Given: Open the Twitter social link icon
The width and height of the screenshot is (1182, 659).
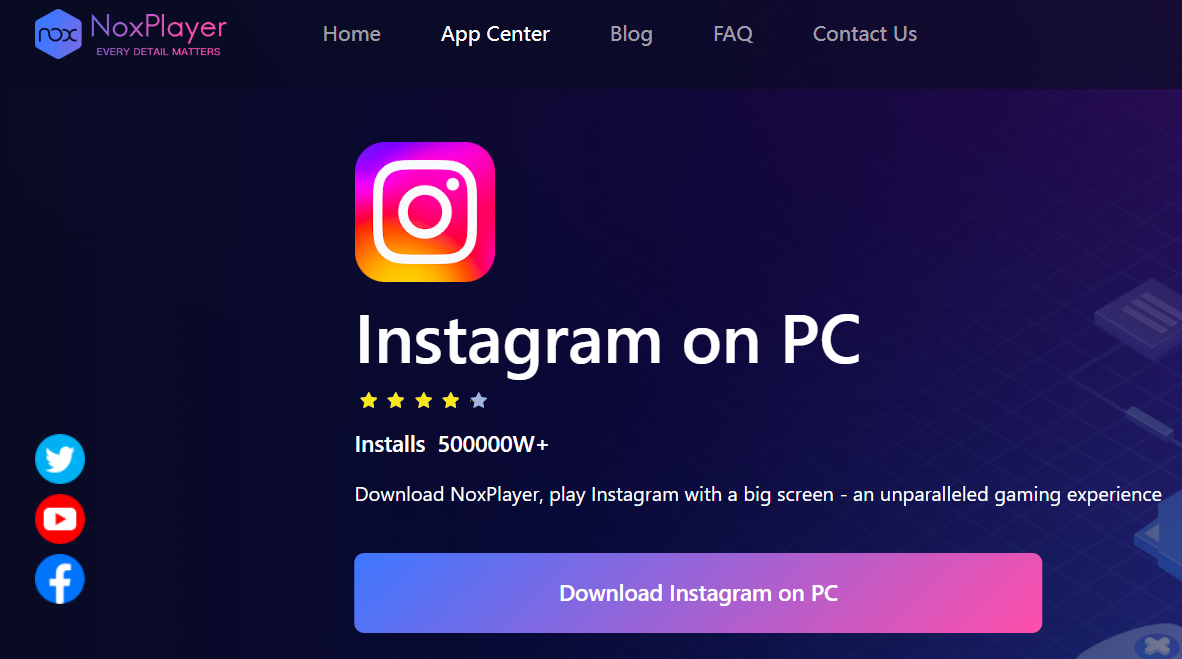Looking at the screenshot, I should [x=60, y=458].
